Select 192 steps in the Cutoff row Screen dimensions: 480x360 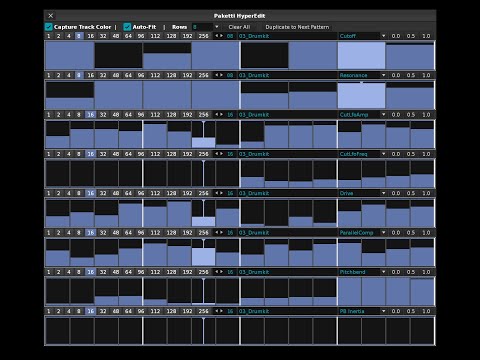[187, 36]
